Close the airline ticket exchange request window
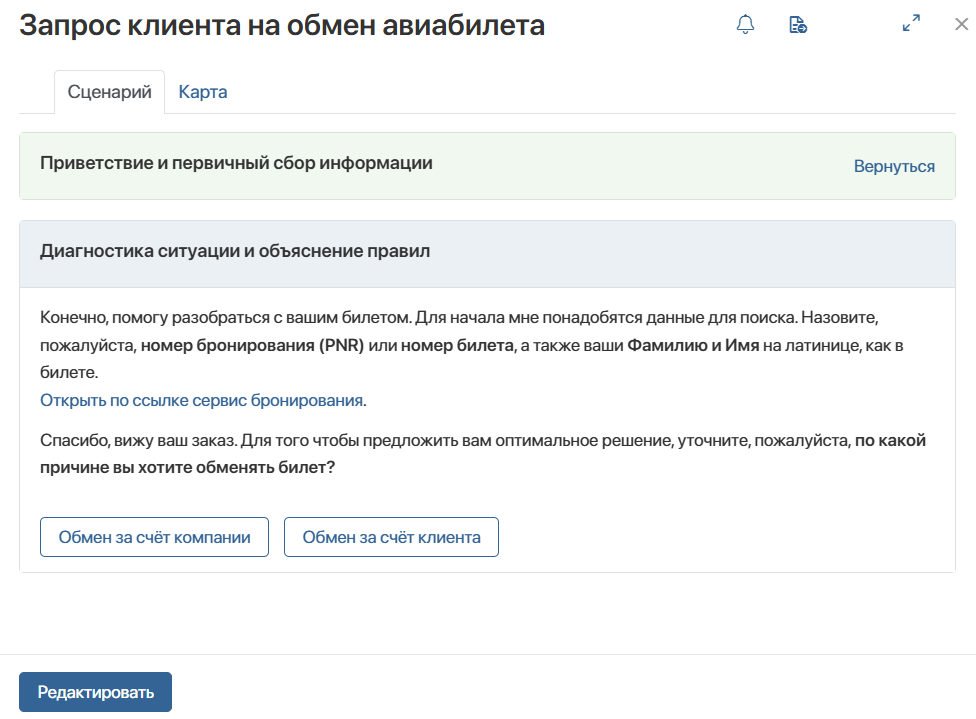This screenshot has height=719, width=976. 960,25
